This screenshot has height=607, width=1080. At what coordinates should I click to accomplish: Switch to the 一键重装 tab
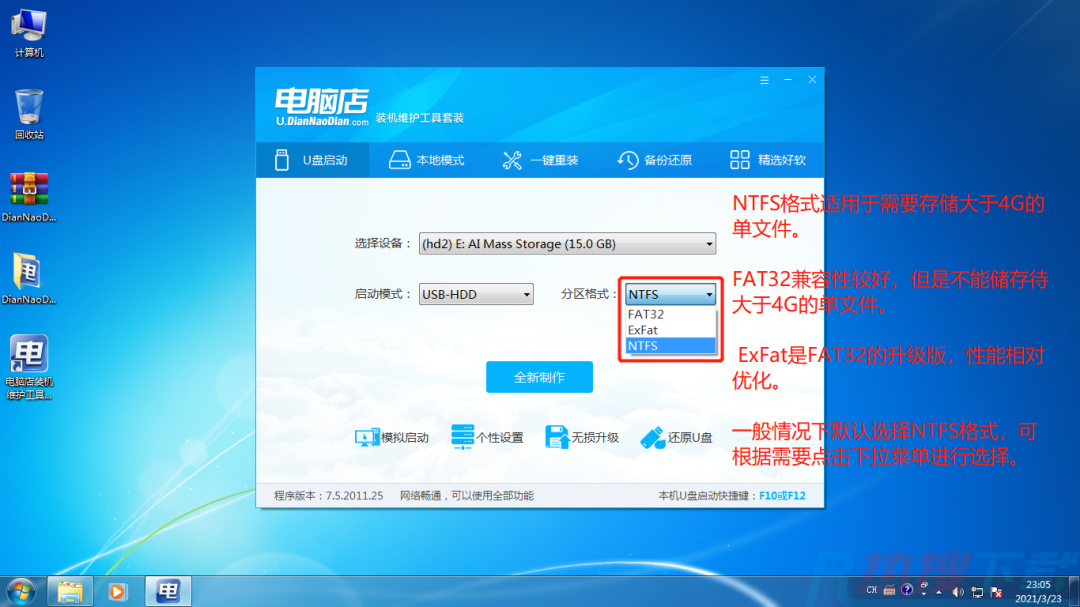tap(540, 160)
